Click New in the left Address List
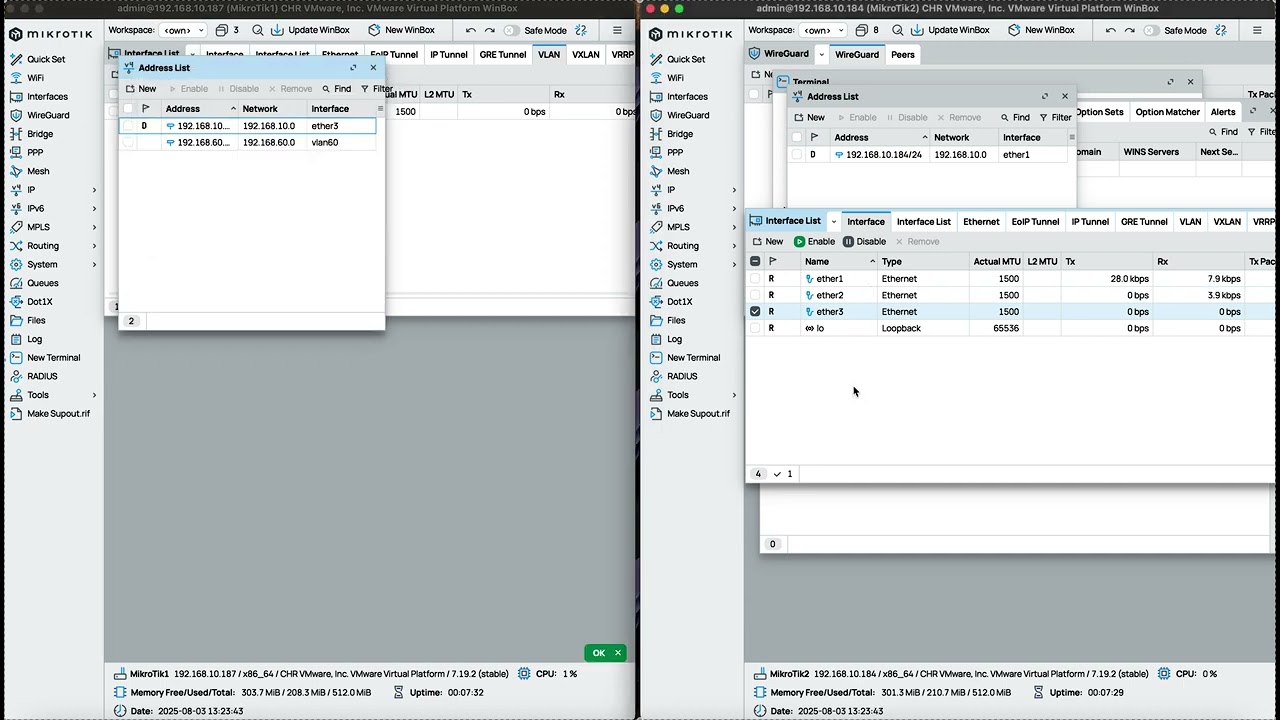This screenshot has height=720, width=1280. [141, 89]
